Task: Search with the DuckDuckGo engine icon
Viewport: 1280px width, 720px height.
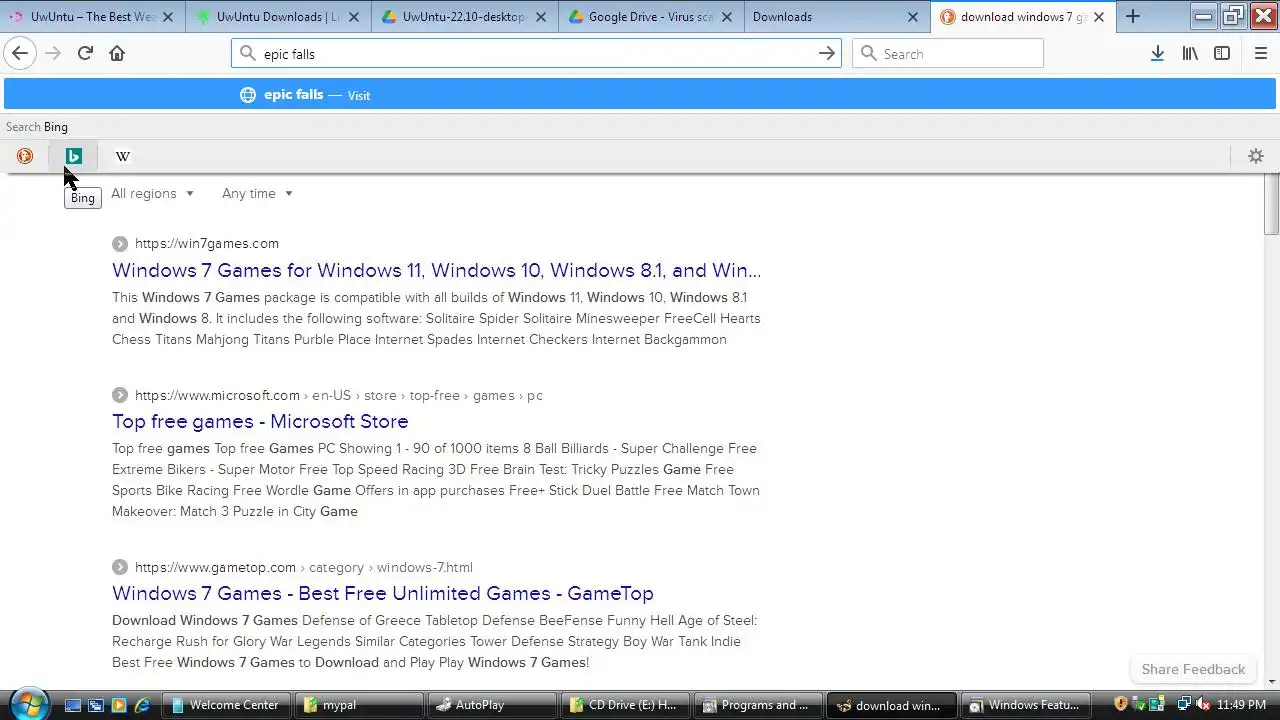Action: [25, 156]
